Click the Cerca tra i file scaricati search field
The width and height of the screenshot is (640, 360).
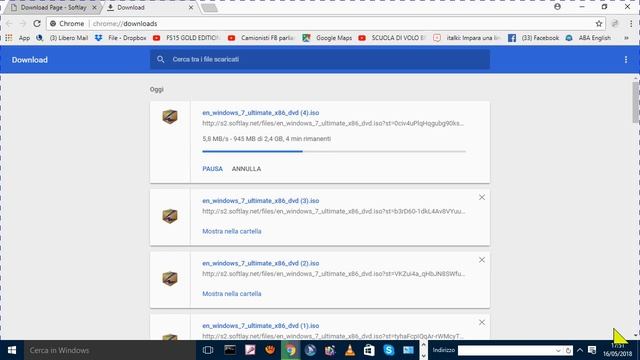tap(320, 59)
